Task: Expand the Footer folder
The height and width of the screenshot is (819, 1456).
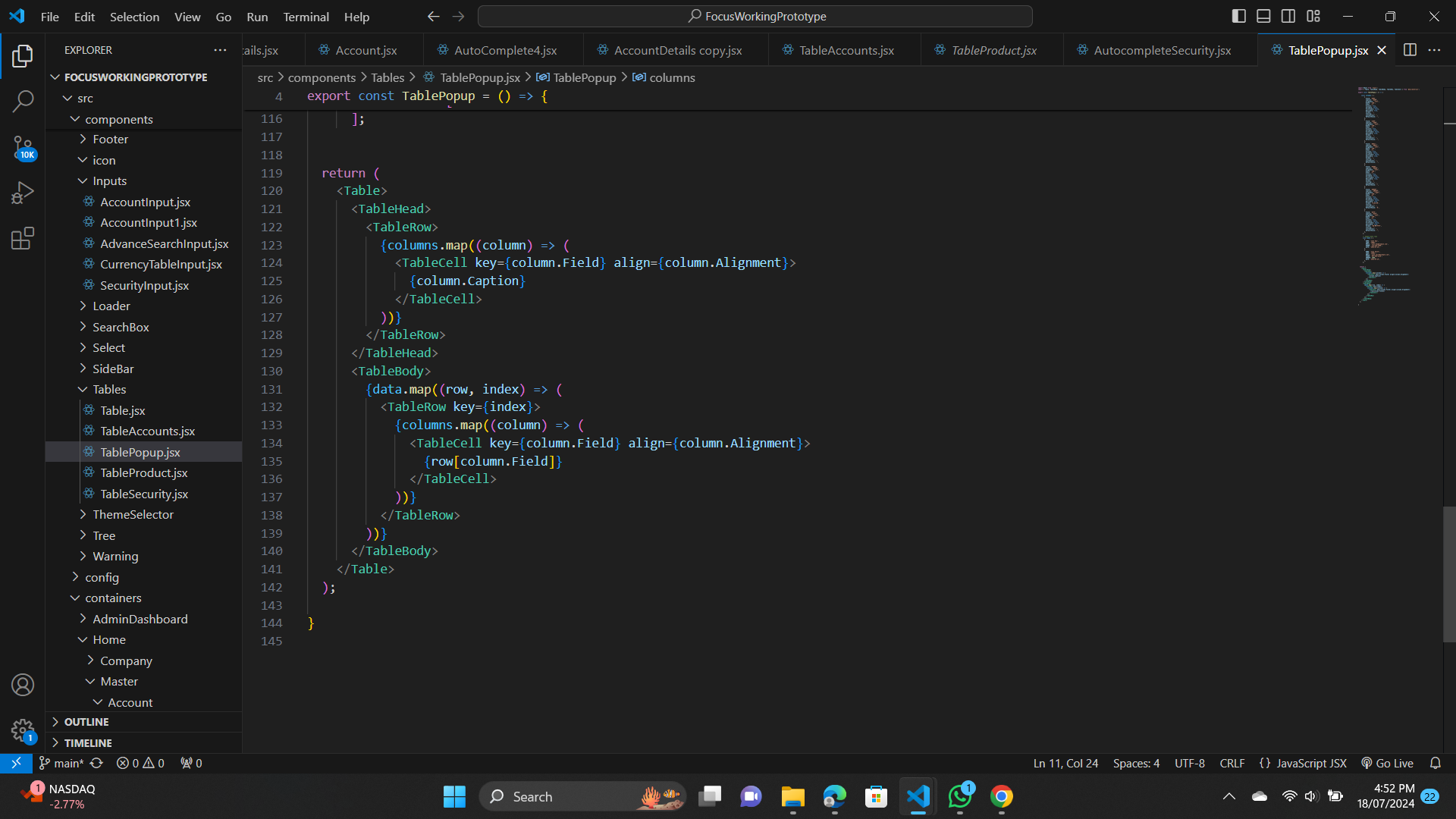Action: tap(110, 140)
